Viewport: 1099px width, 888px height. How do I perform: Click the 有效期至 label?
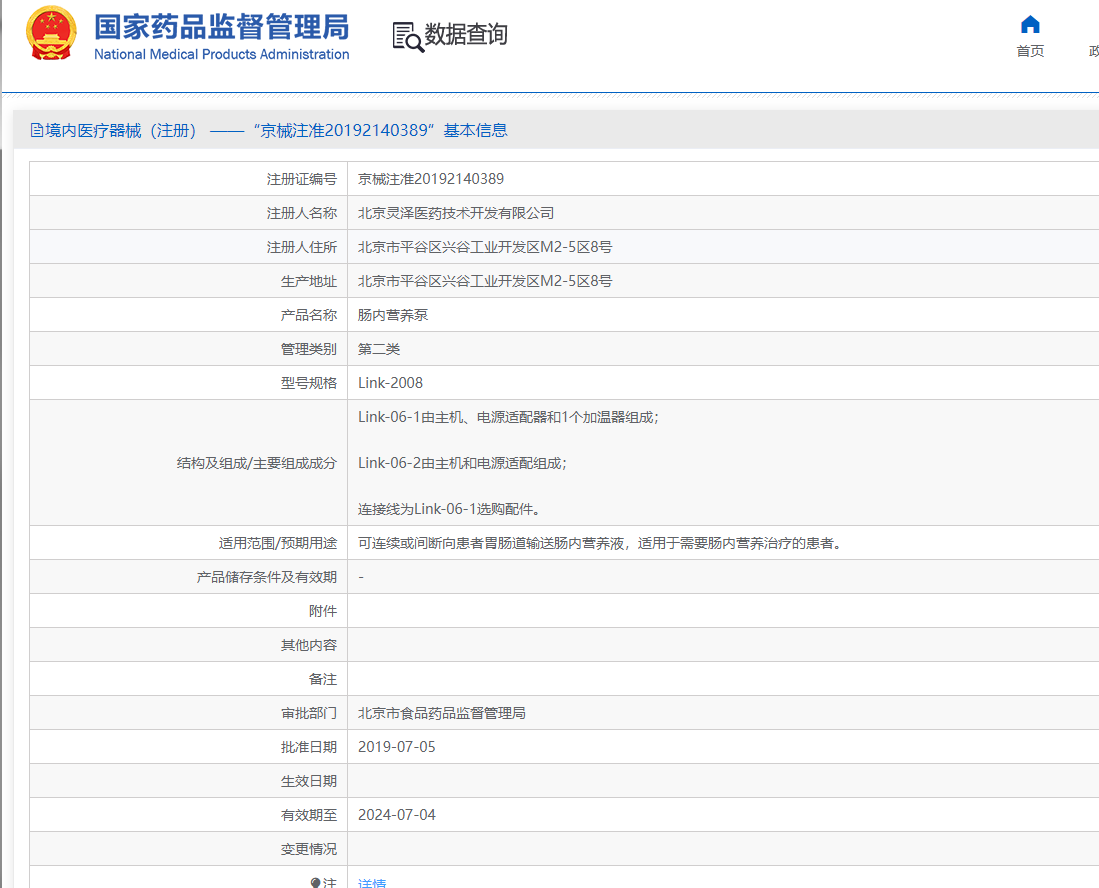(x=308, y=815)
